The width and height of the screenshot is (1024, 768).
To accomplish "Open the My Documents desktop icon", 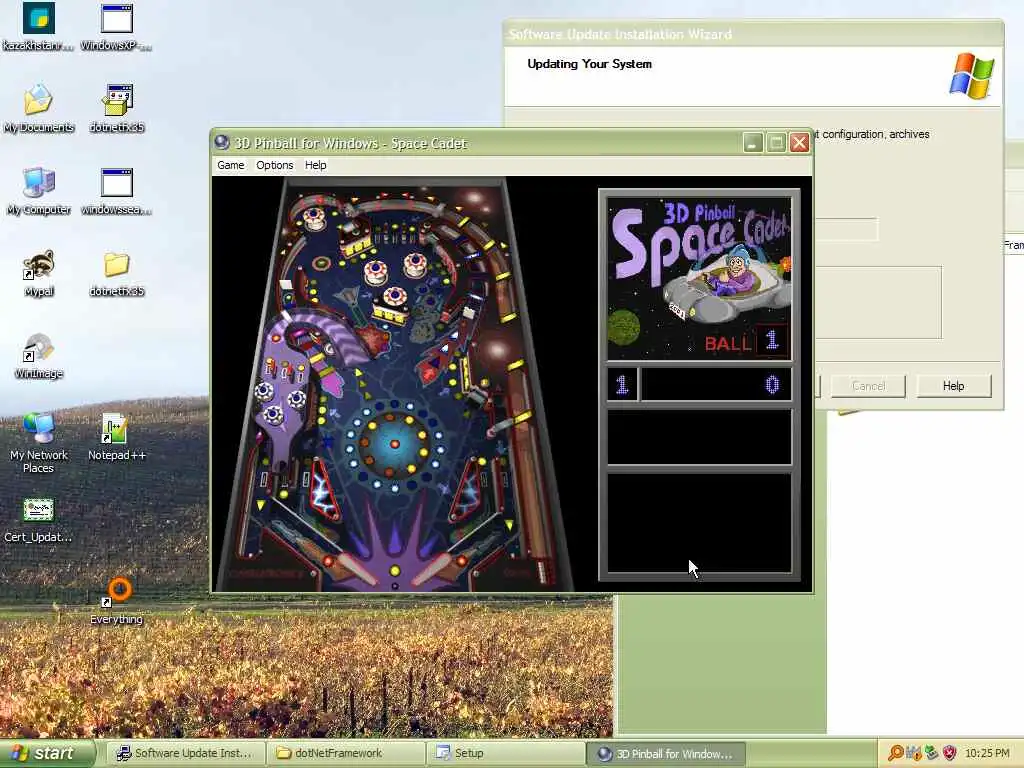I will click(x=39, y=109).
